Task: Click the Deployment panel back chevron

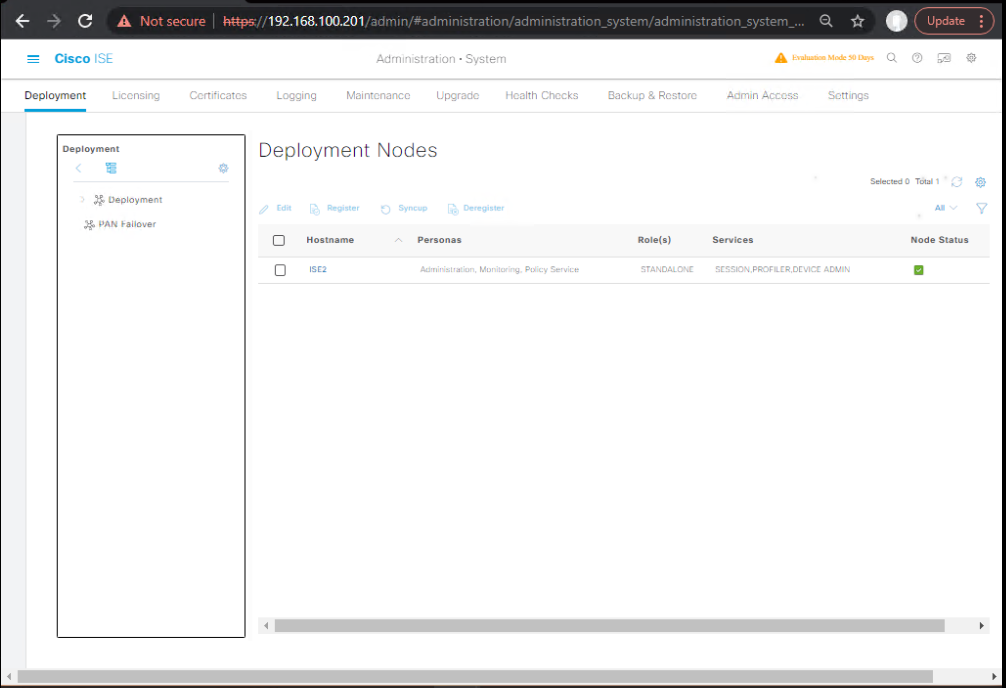Action: (x=78, y=168)
